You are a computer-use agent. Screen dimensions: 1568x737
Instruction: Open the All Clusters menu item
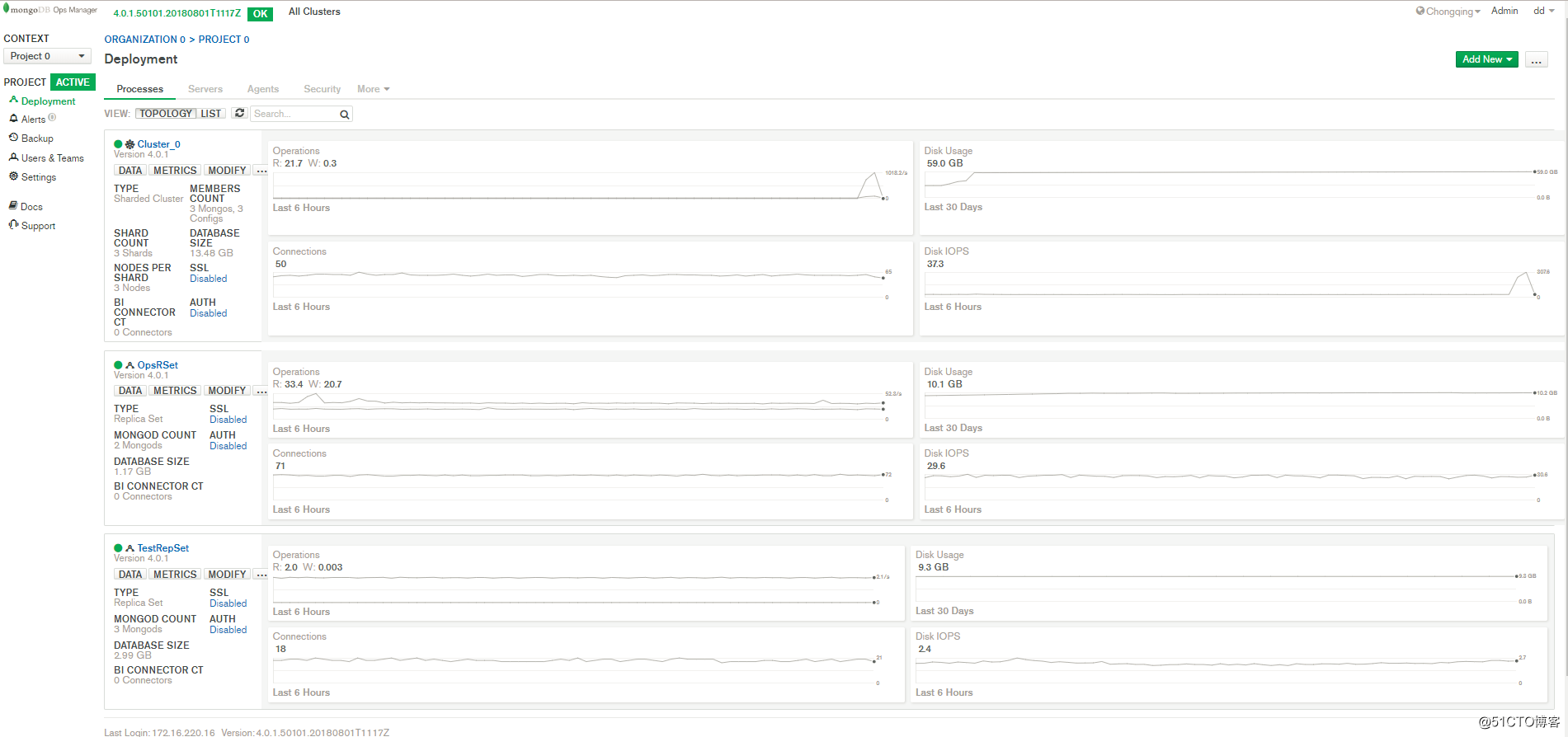pos(314,12)
